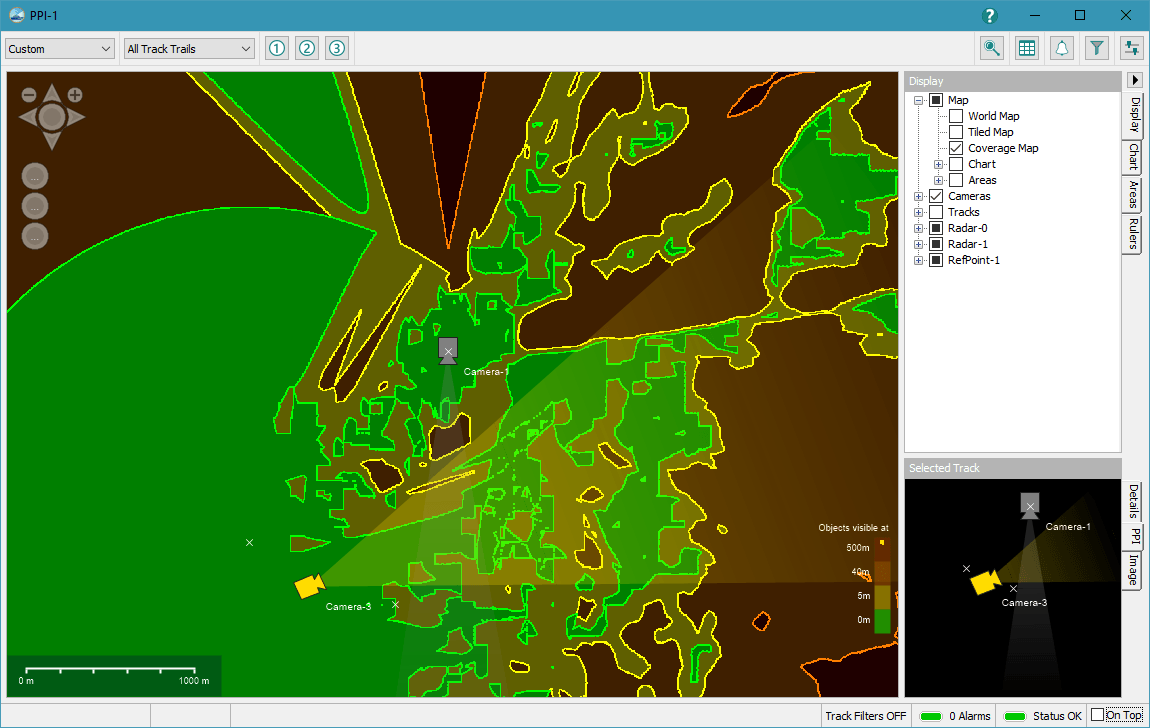Click Track Filters OFF in the status bar
The width and height of the screenshot is (1150, 728).
pyautogui.click(x=865, y=715)
